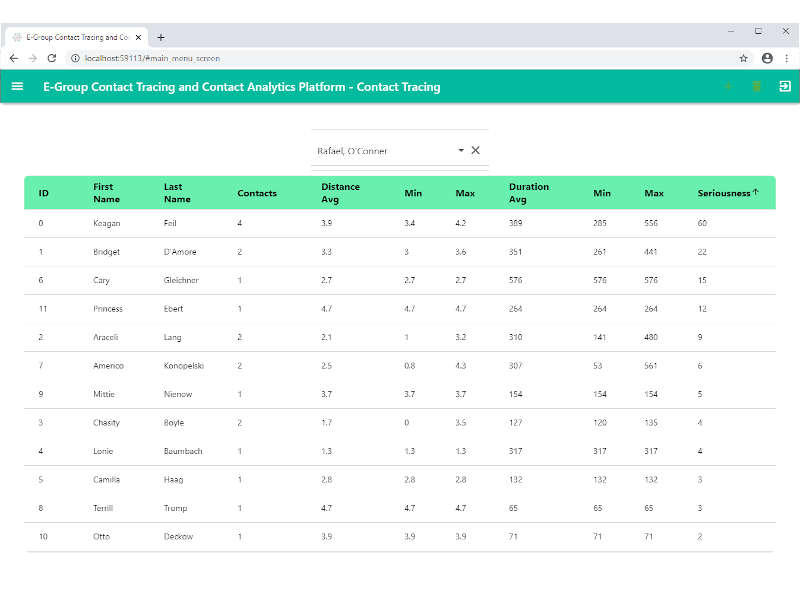Sort the table by ID column

[44, 193]
